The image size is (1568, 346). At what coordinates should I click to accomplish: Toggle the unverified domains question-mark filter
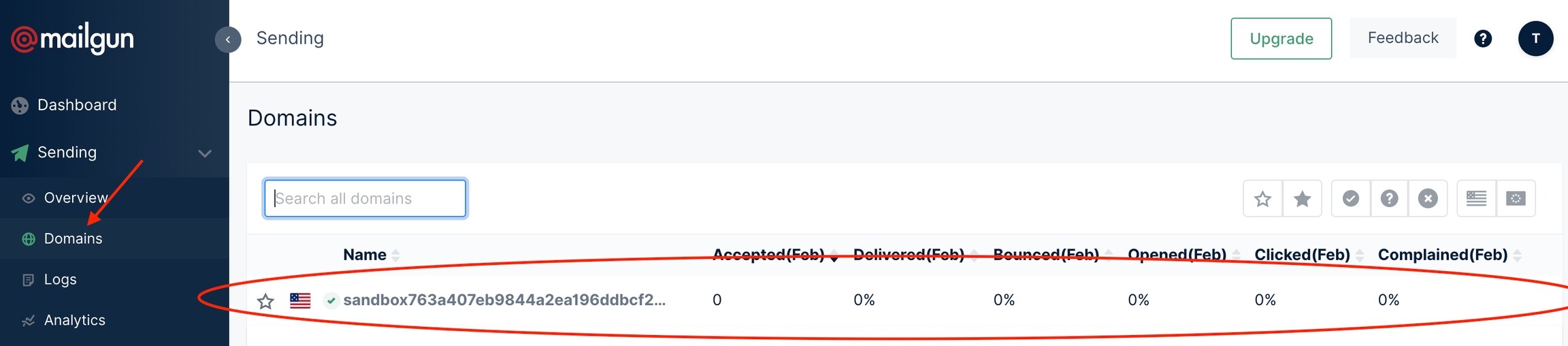pos(1389,199)
